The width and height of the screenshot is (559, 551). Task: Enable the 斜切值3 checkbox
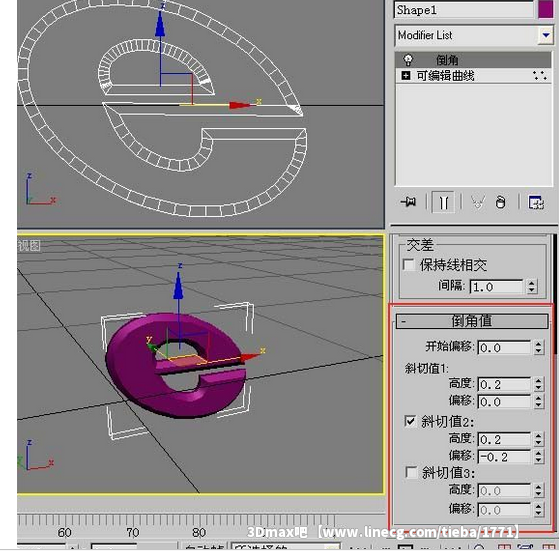(x=411, y=472)
